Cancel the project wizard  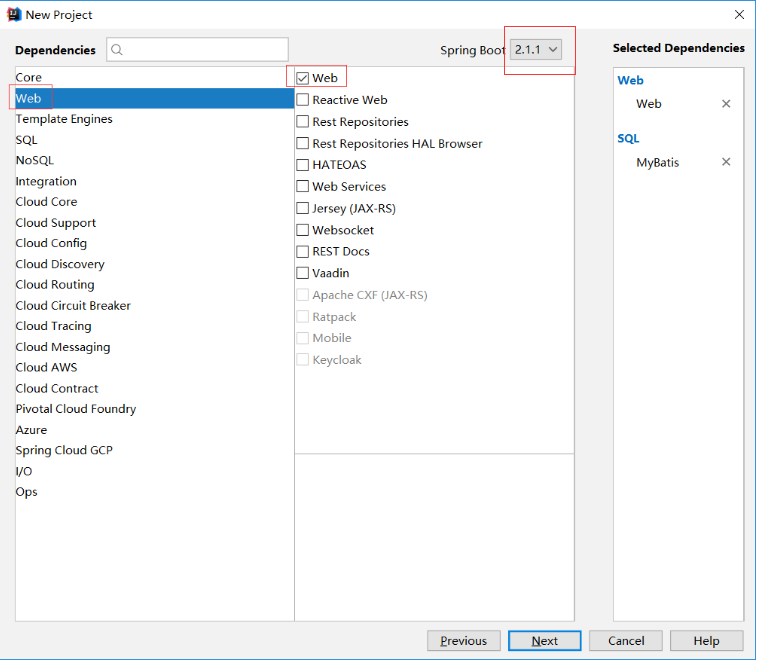tap(626, 641)
